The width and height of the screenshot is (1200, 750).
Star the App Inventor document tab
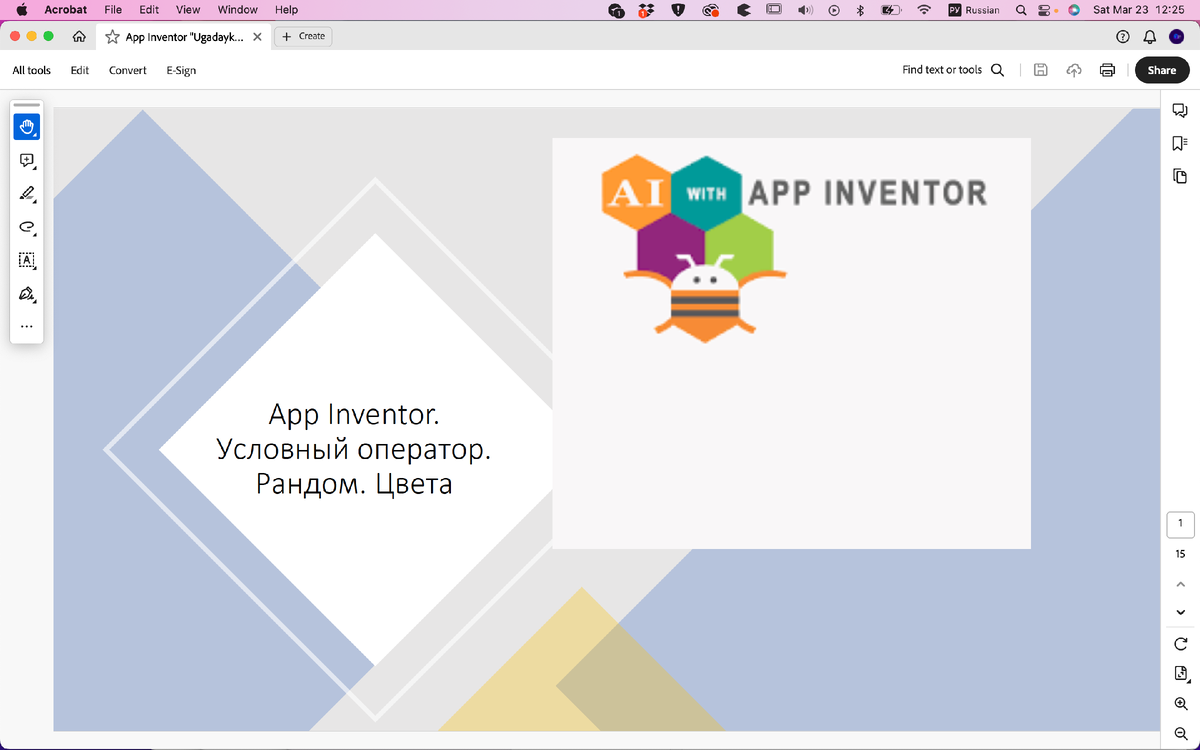pos(113,36)
